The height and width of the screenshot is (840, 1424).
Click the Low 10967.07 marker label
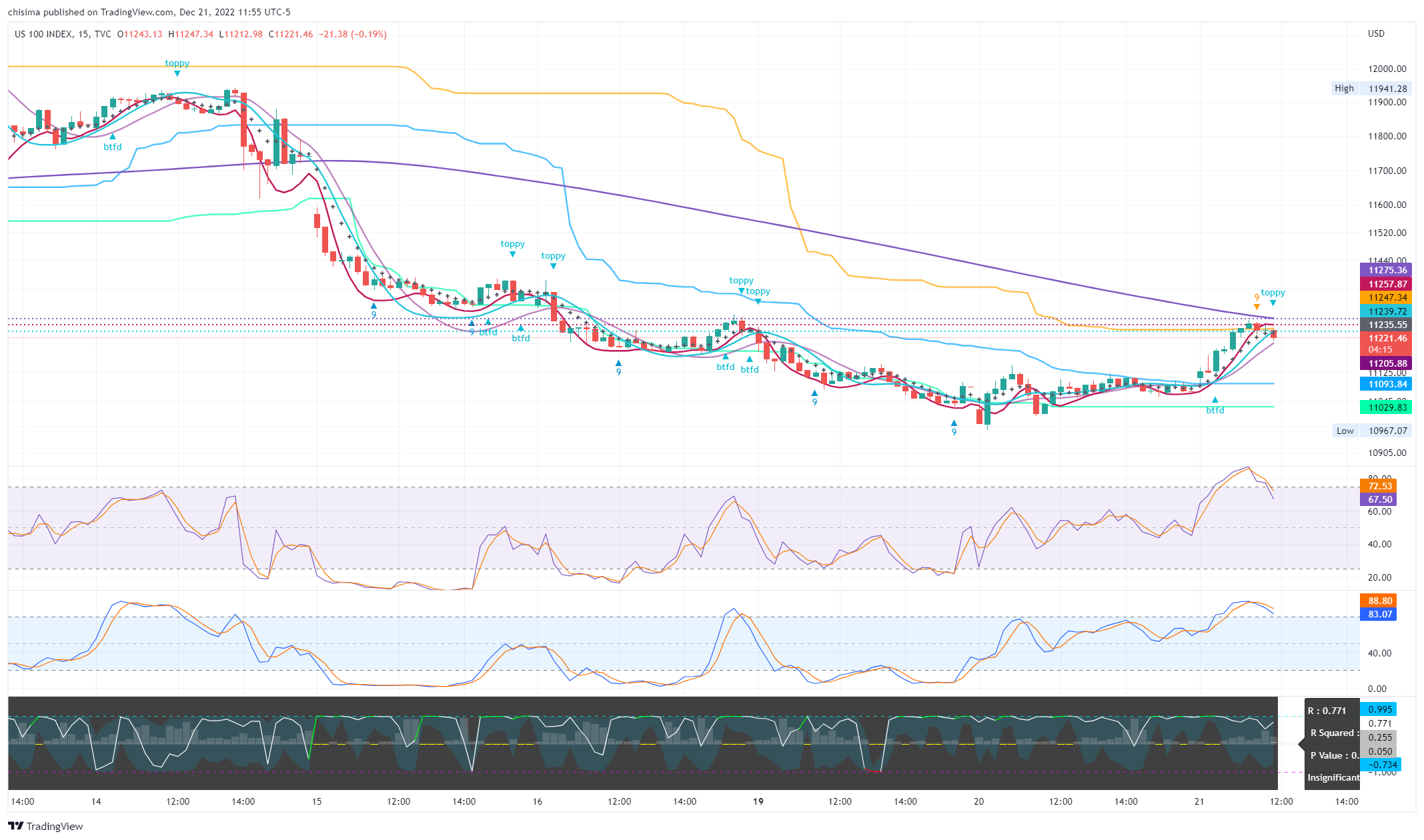(x=1371, y=431)
